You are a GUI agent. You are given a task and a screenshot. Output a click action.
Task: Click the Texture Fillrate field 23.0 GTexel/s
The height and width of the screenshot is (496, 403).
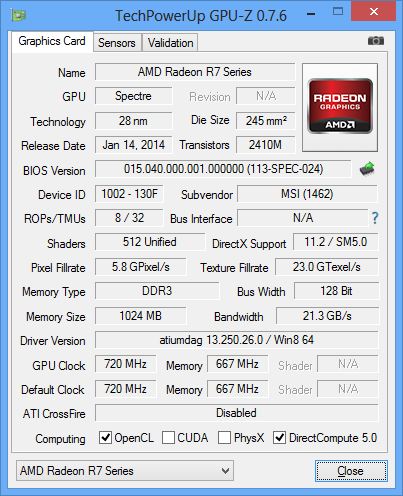pos(327,267)
